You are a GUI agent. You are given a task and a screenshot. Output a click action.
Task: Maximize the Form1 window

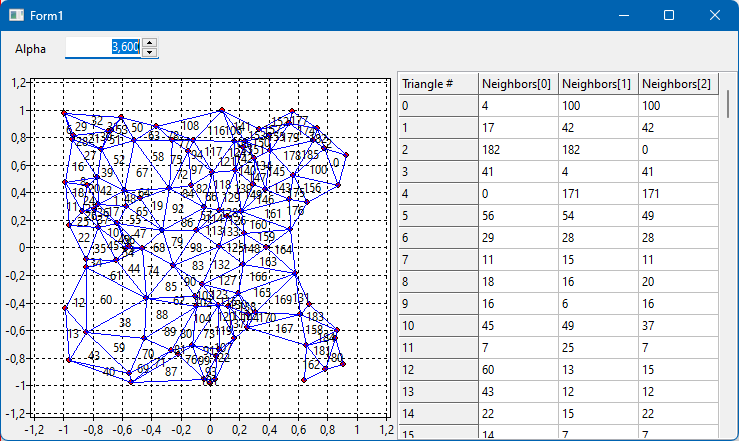pos(669,16)
